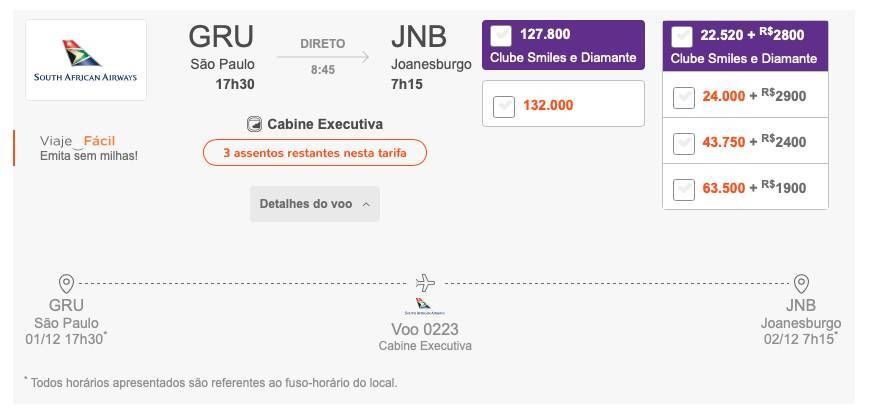Click the executive cabin seat icon
The image size is (874, 412).
click(254, 124)
